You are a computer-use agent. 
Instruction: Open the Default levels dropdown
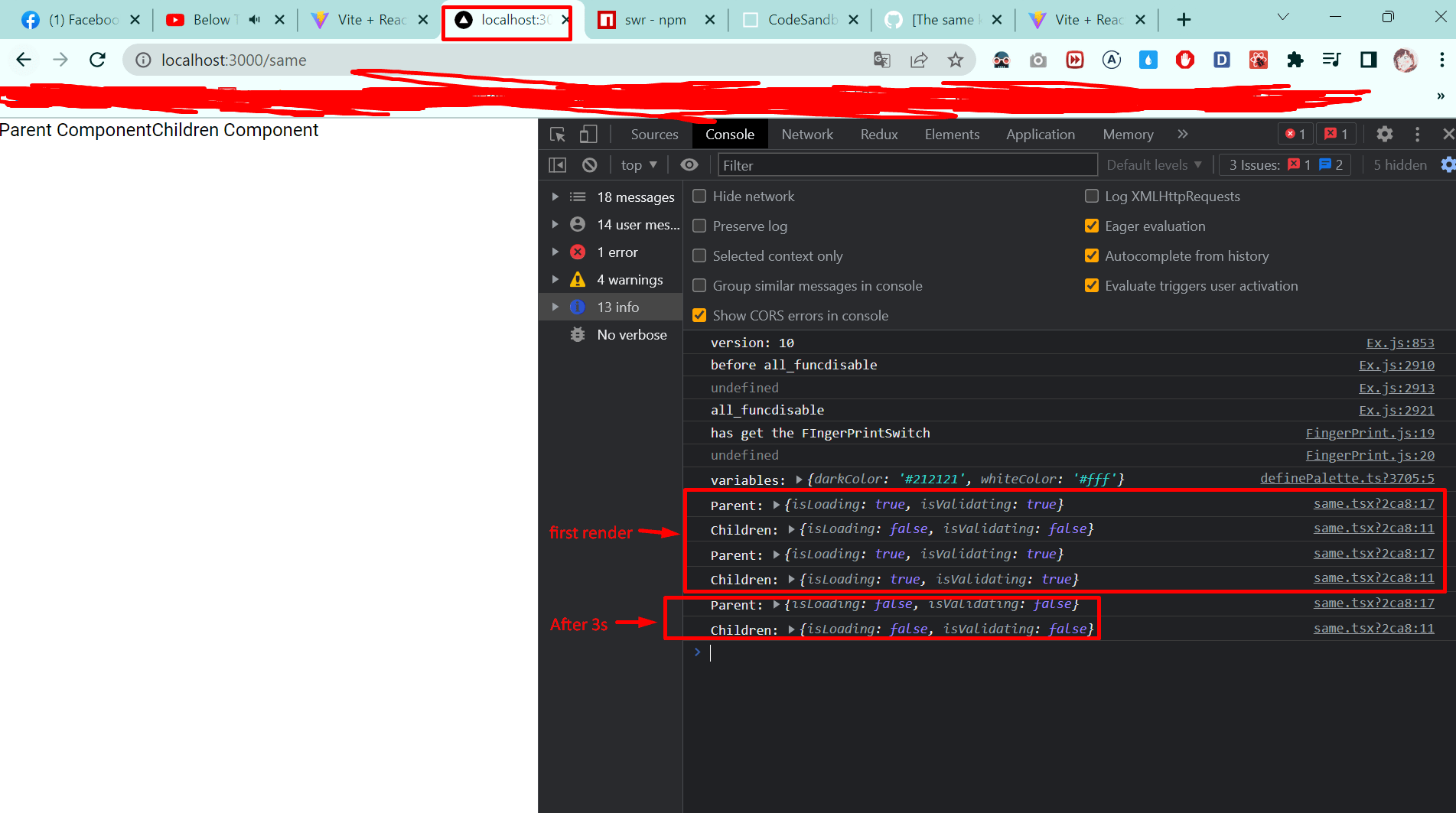pyautogui.click(x=1154, y=164)
